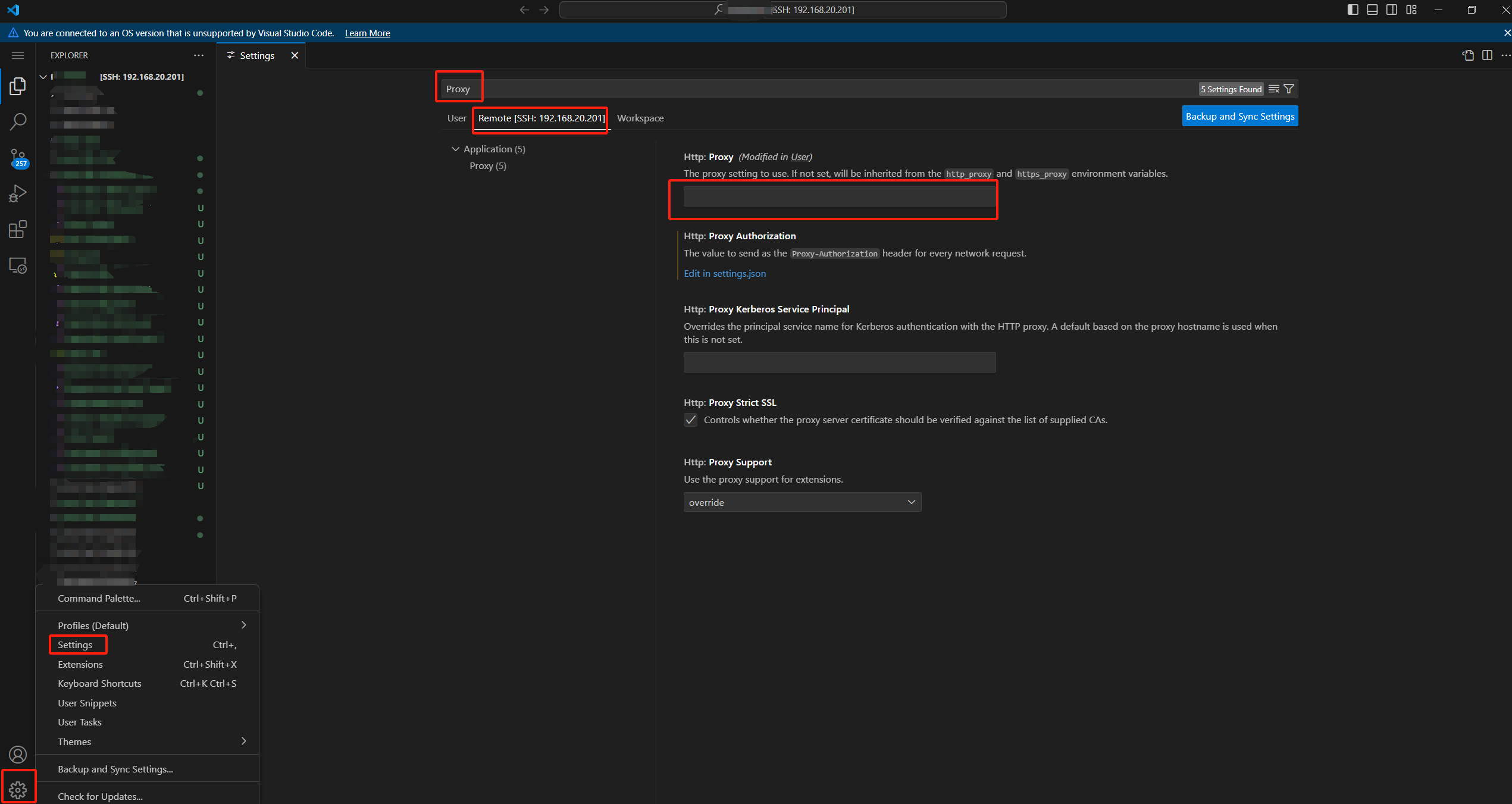This screenshot has height=804, width=1512.
Task: Click the settings filter funnel icon
Action: pyautogui.click(x=1289, y=89)
